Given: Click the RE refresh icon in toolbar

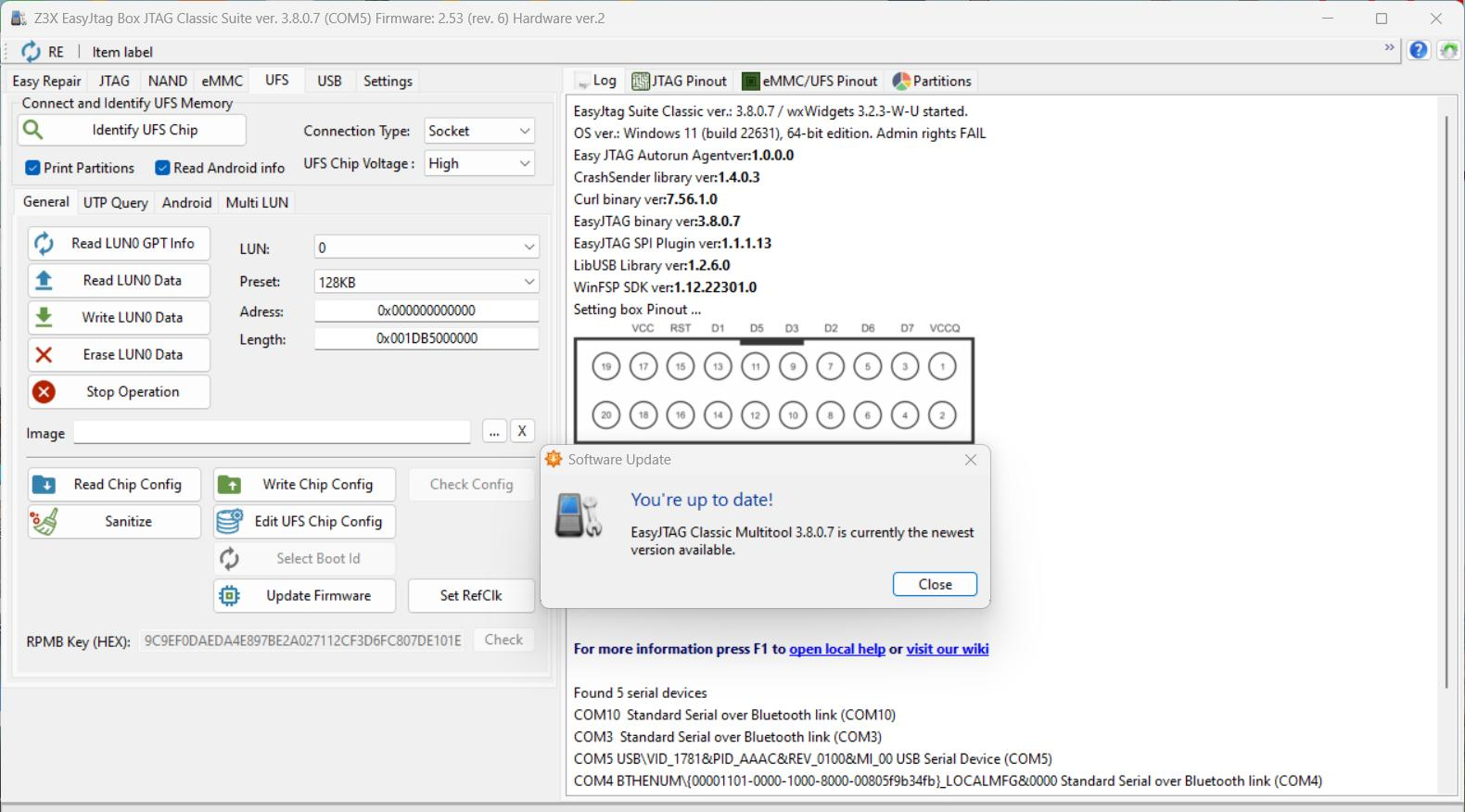Looking at the screenshot, I should 32,52.
